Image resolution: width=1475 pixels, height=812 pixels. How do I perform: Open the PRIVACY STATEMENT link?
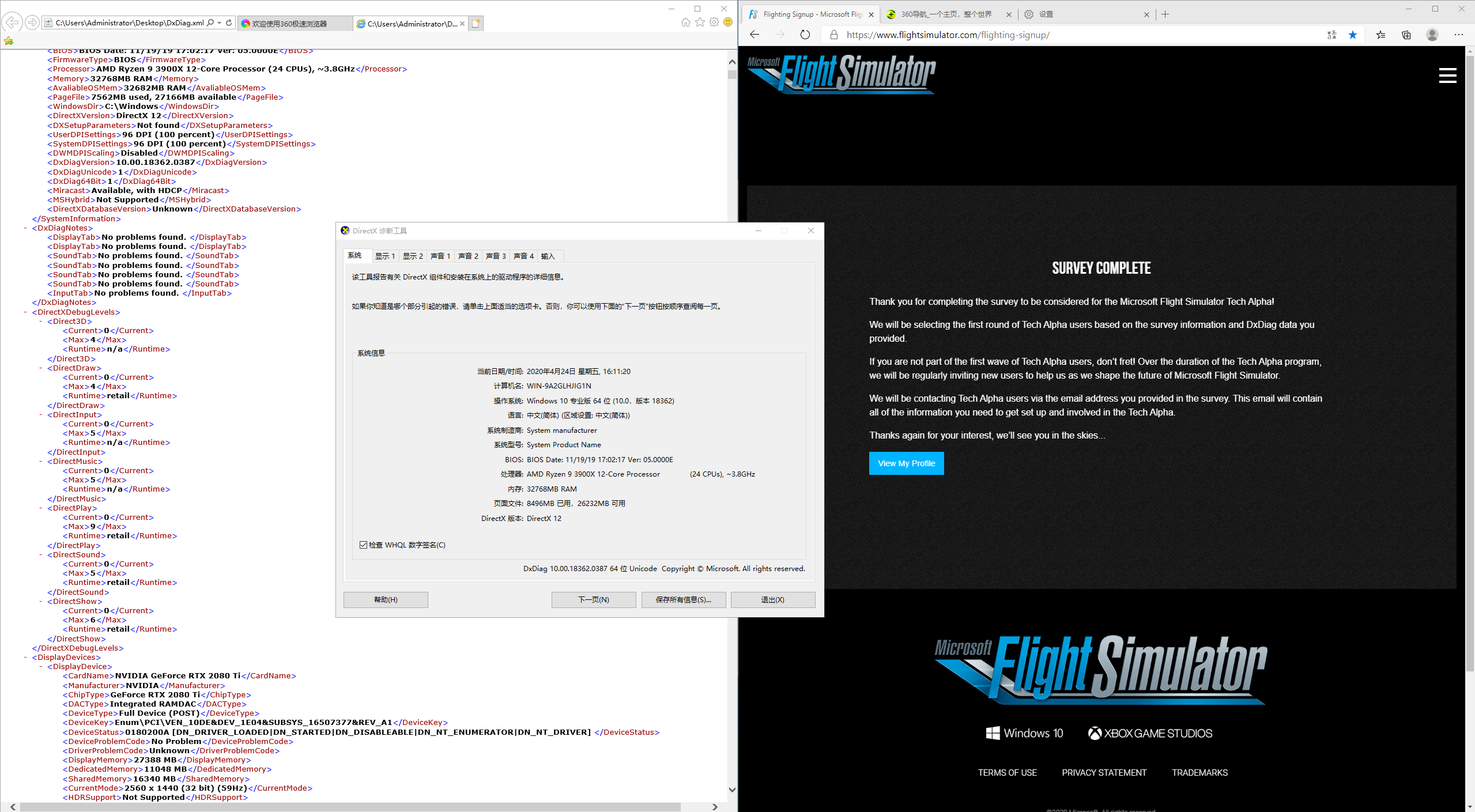[x=1104, y=773]
